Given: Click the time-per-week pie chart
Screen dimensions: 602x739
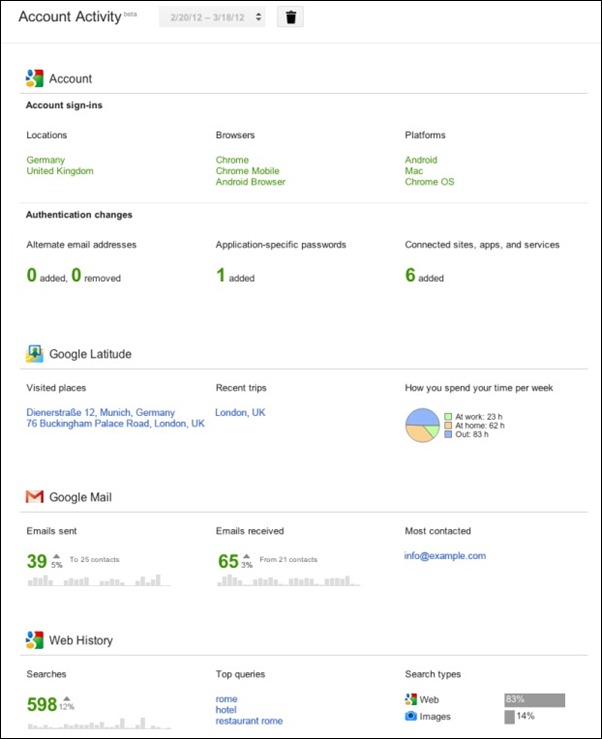Looking at the screenshot, I should (x=422, y=426).
